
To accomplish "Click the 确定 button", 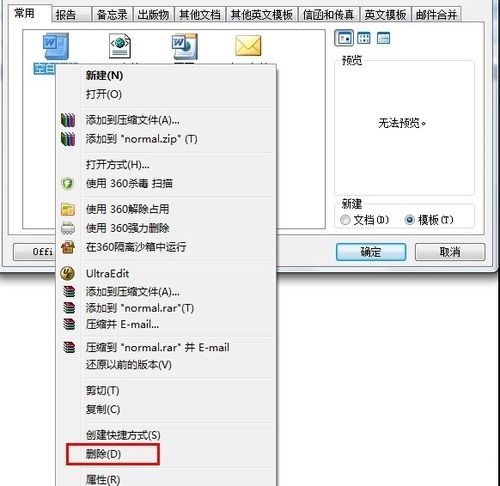I will click(x=371, y=252).
